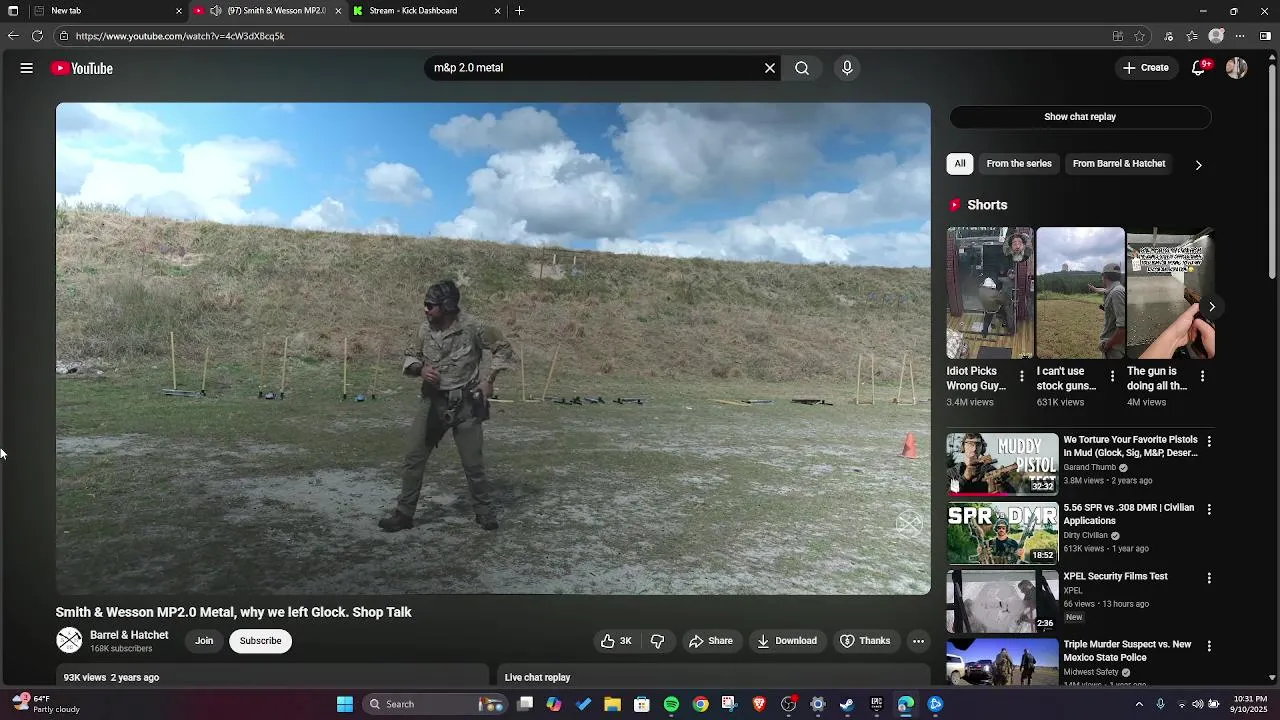
Task: Open XPEL Security Films Test video
Action: (1002, 601)
